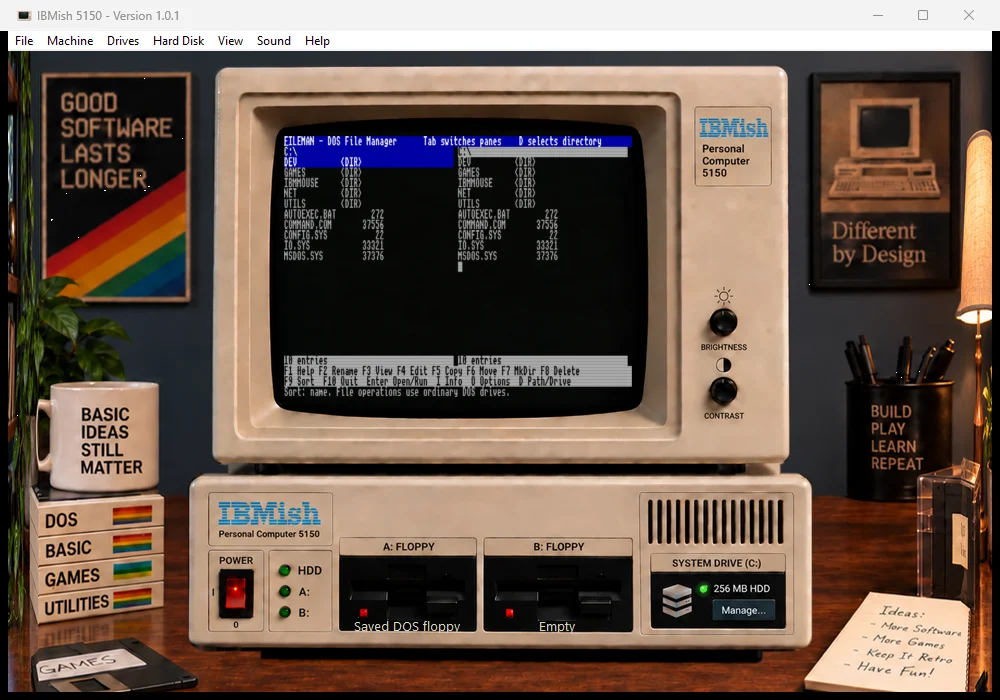Select GAMES directory in right pane
Screen dimensions: 1000x700
[542, 172]
